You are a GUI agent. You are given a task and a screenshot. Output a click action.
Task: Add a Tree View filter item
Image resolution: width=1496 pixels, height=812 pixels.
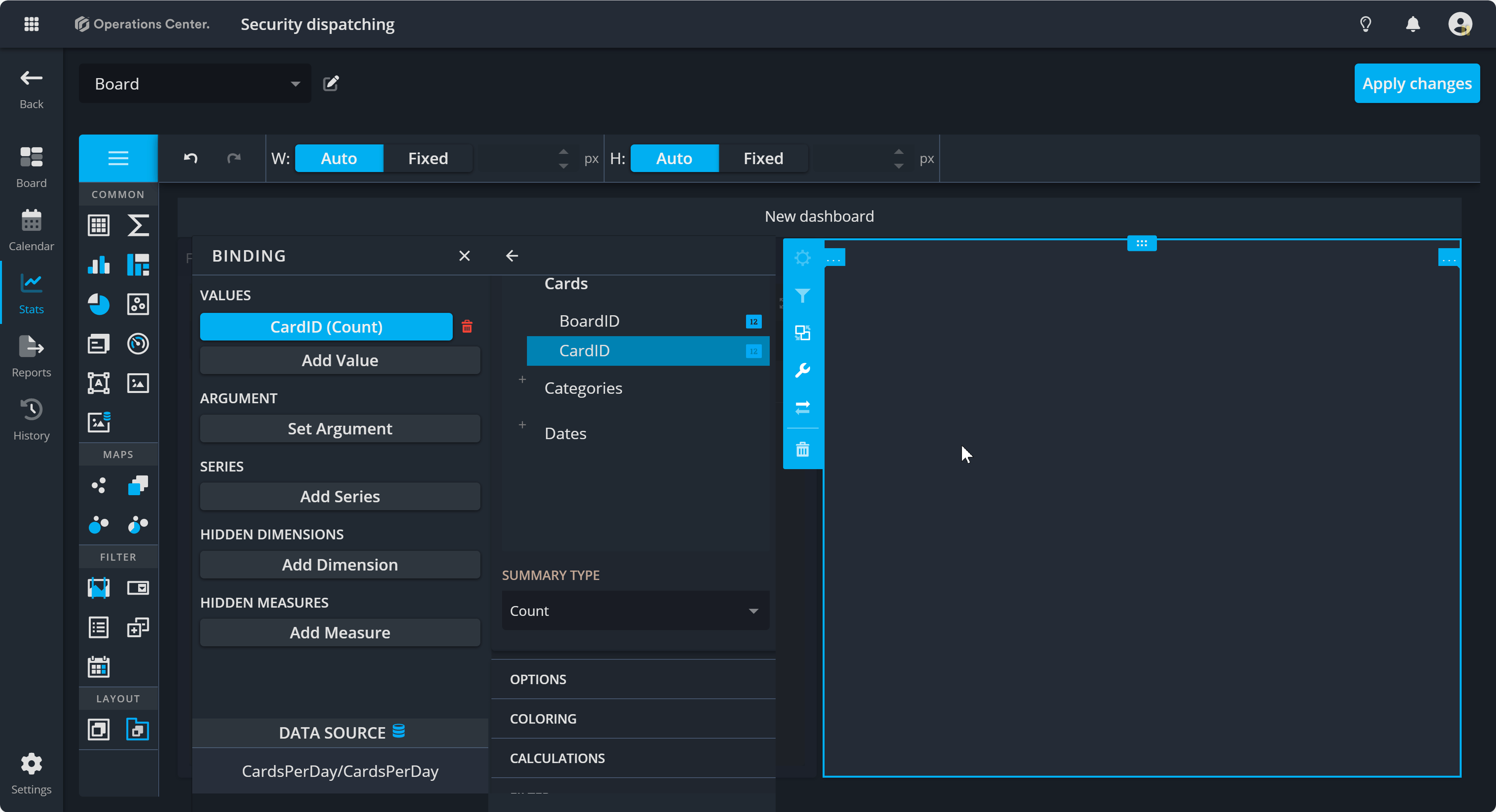point(138,627)
